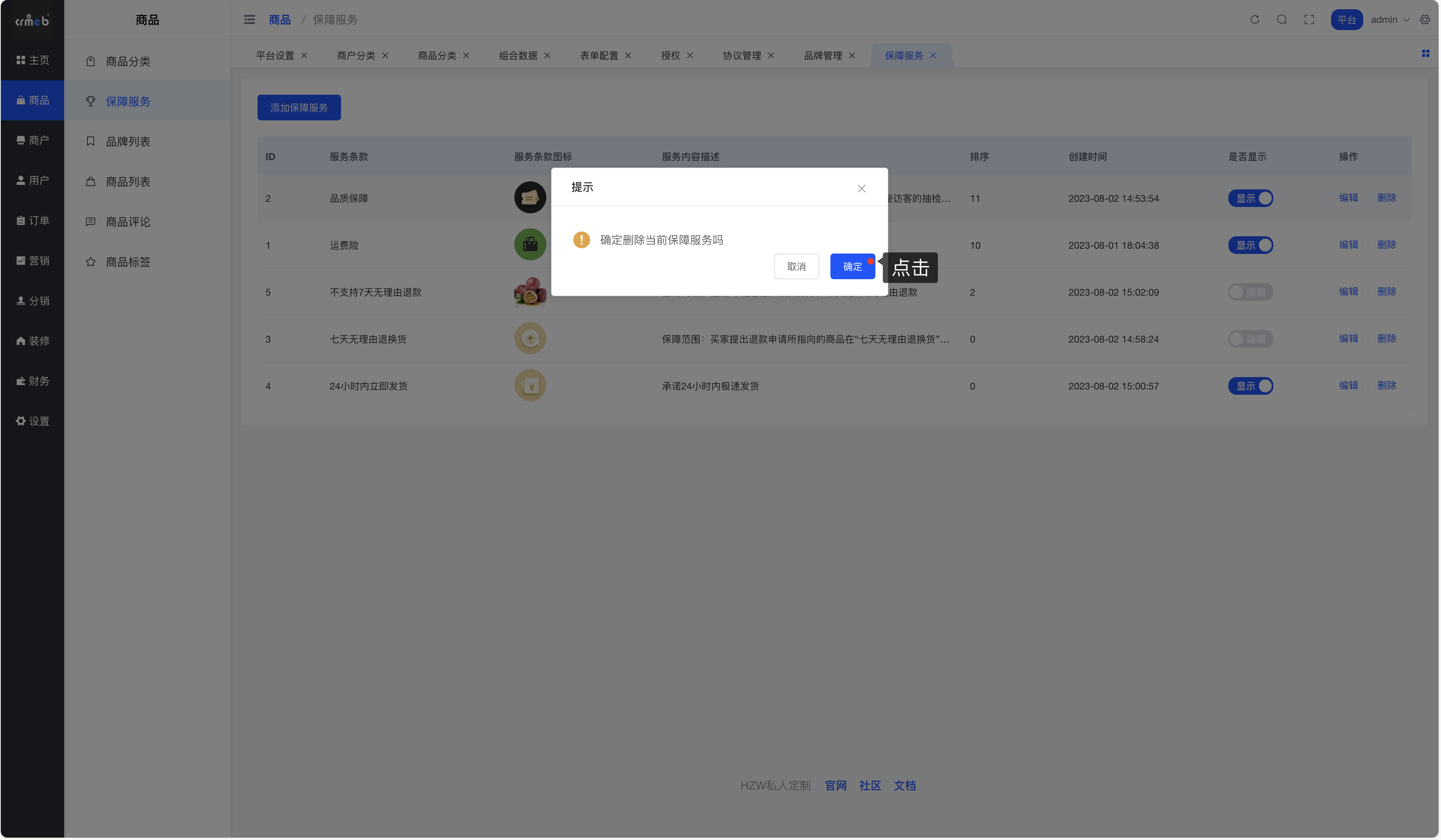Toggle display switch for 运费险 row
Image resolution: width=1441 pixels, height=840 pixels.
pyautogui.click(x=1250, y=246)
